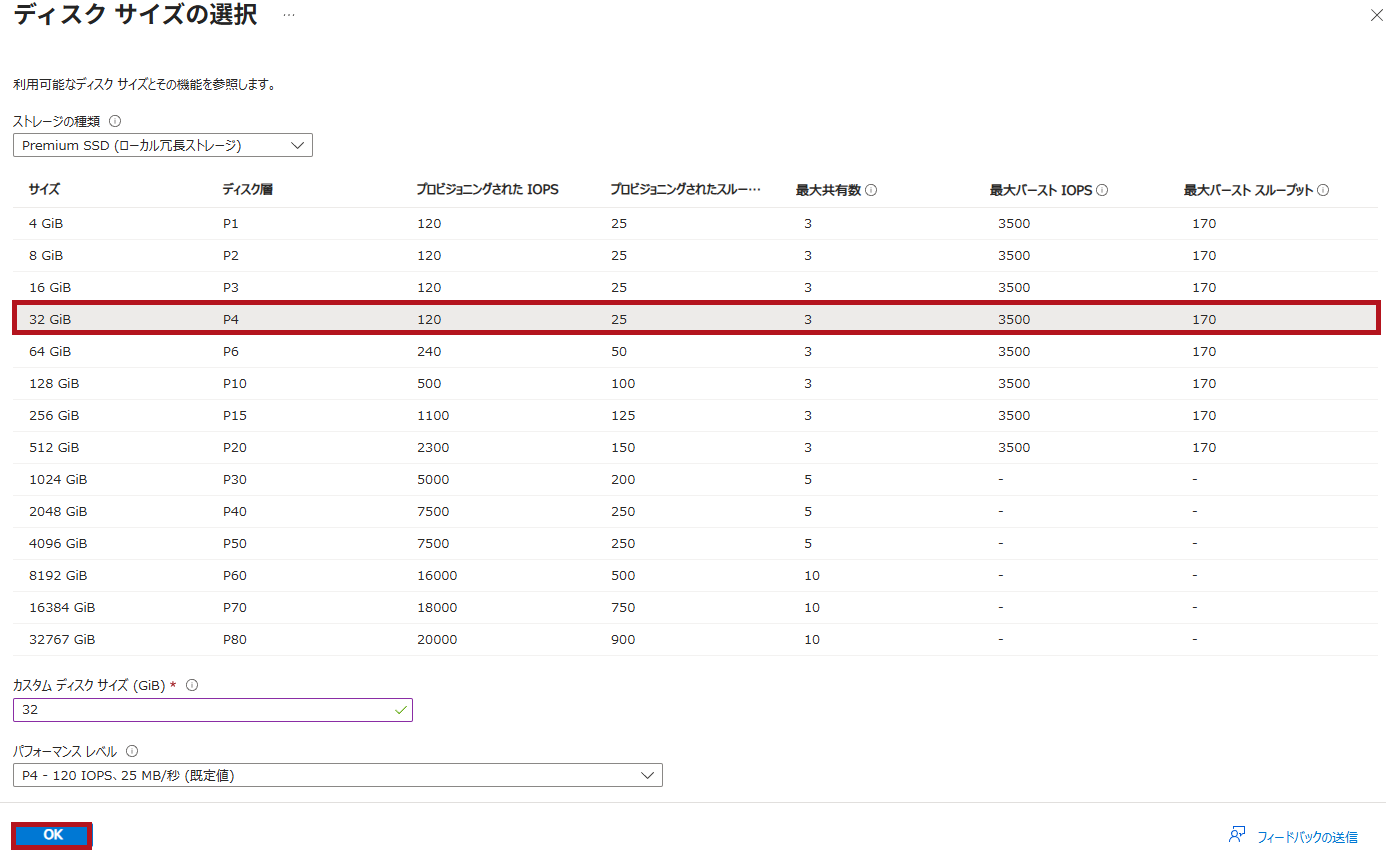The width and height of the screenshot is (1386, 855).
Task: Click info icon beside 最大共有数 header
Action: point(871,190)
